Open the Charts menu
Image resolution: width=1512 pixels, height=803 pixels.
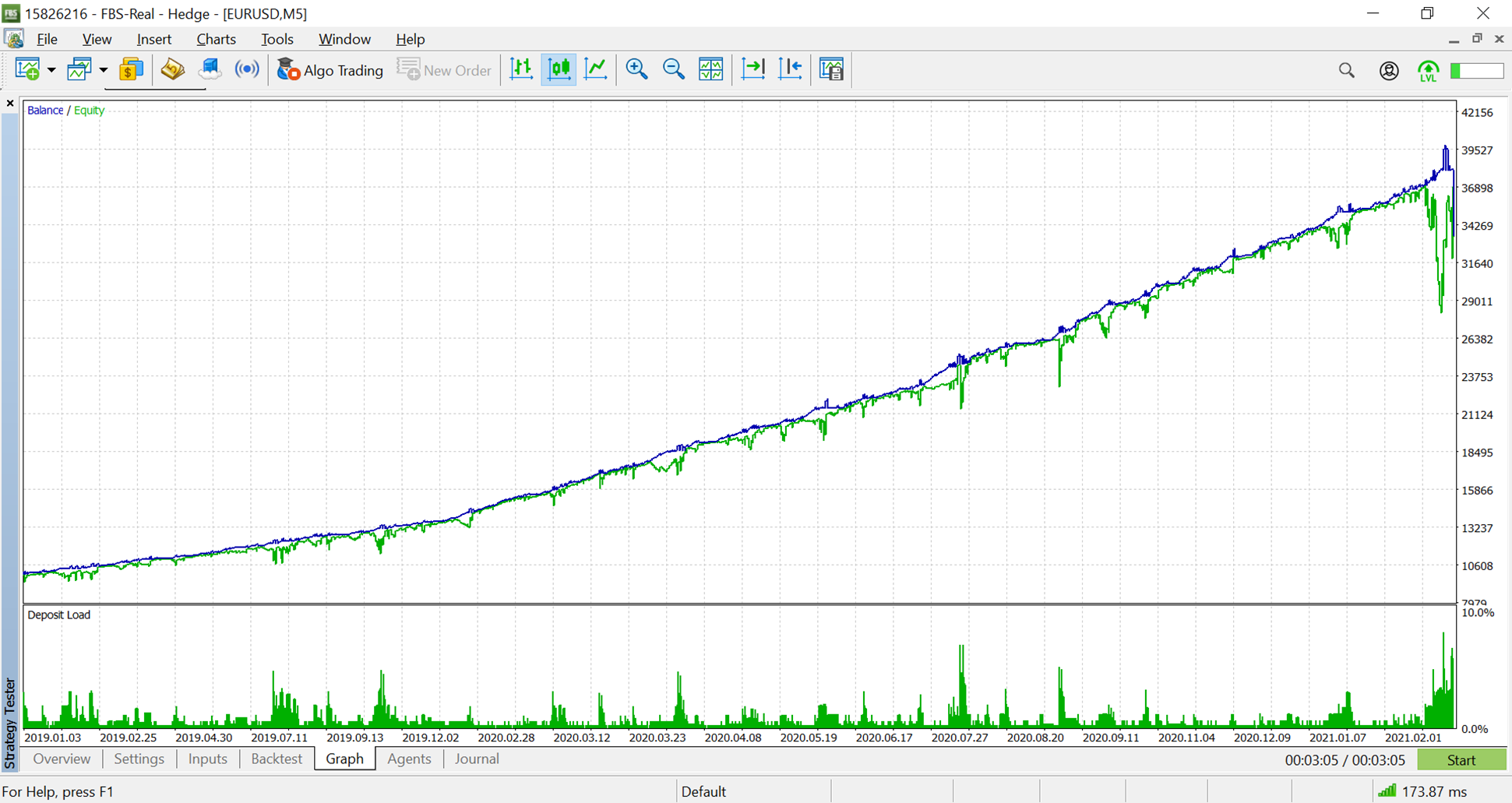point(216,39)
